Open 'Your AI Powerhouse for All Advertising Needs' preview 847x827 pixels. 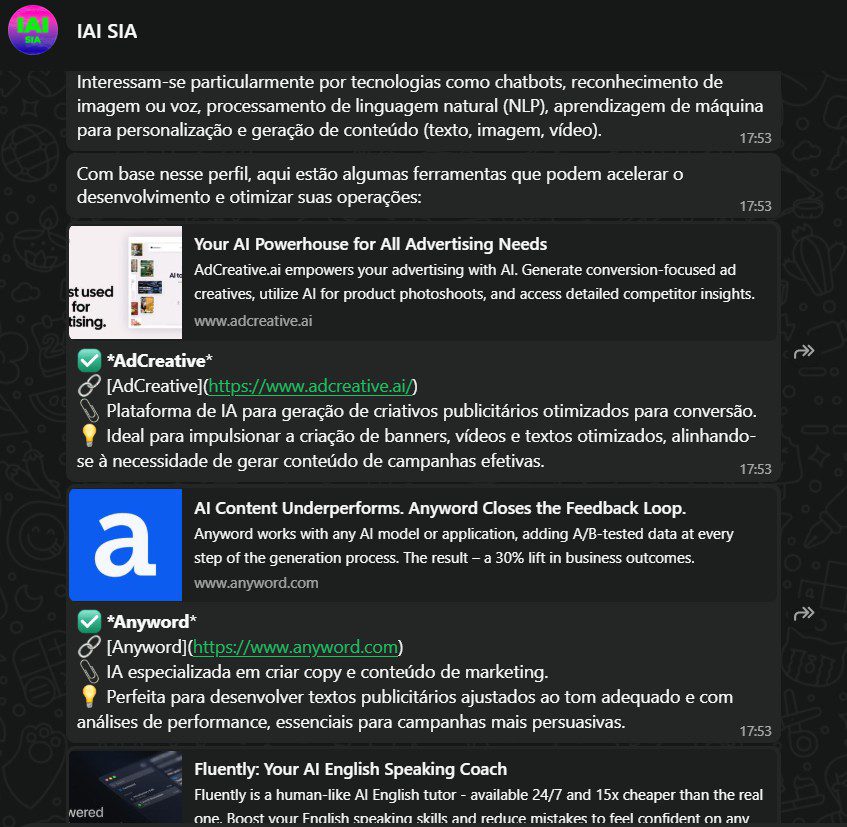coord(371,244)
